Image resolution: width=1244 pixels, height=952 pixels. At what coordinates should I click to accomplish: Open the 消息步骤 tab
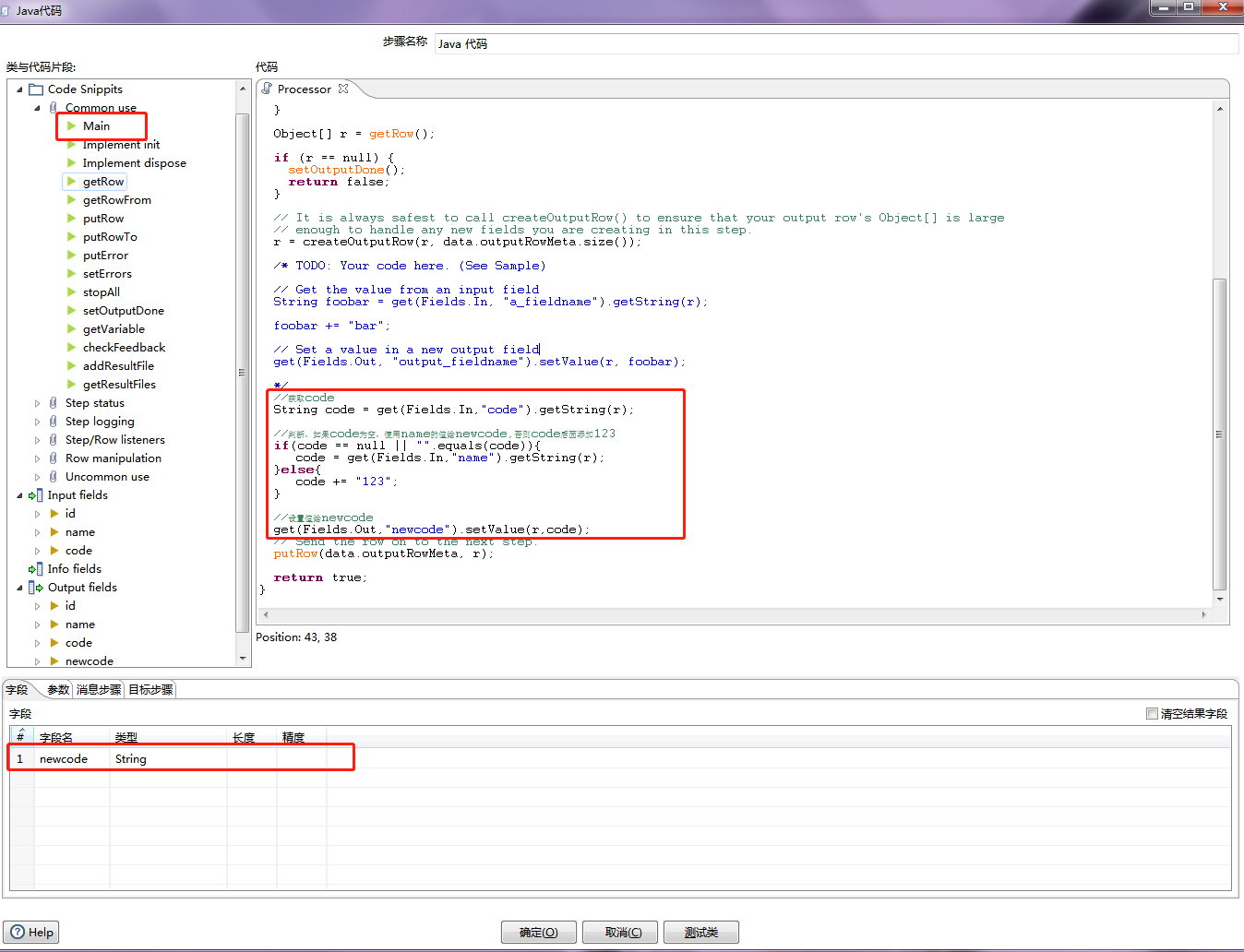(x=99, y=689)
